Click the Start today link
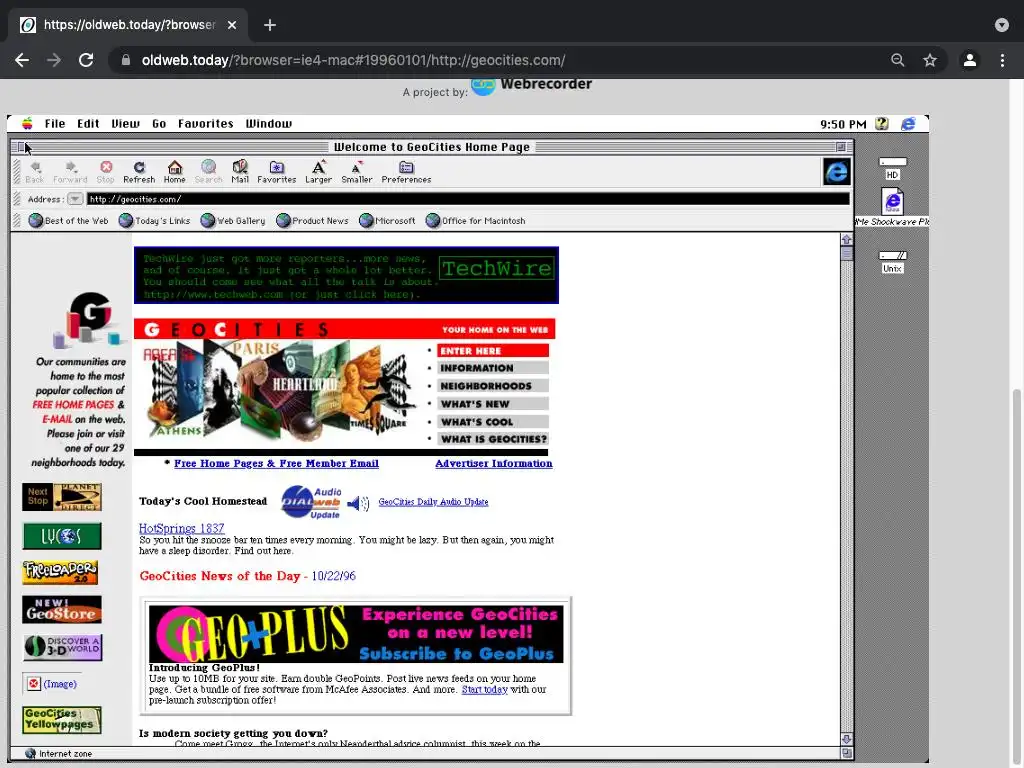The image size is (1024, 768). 485,689
